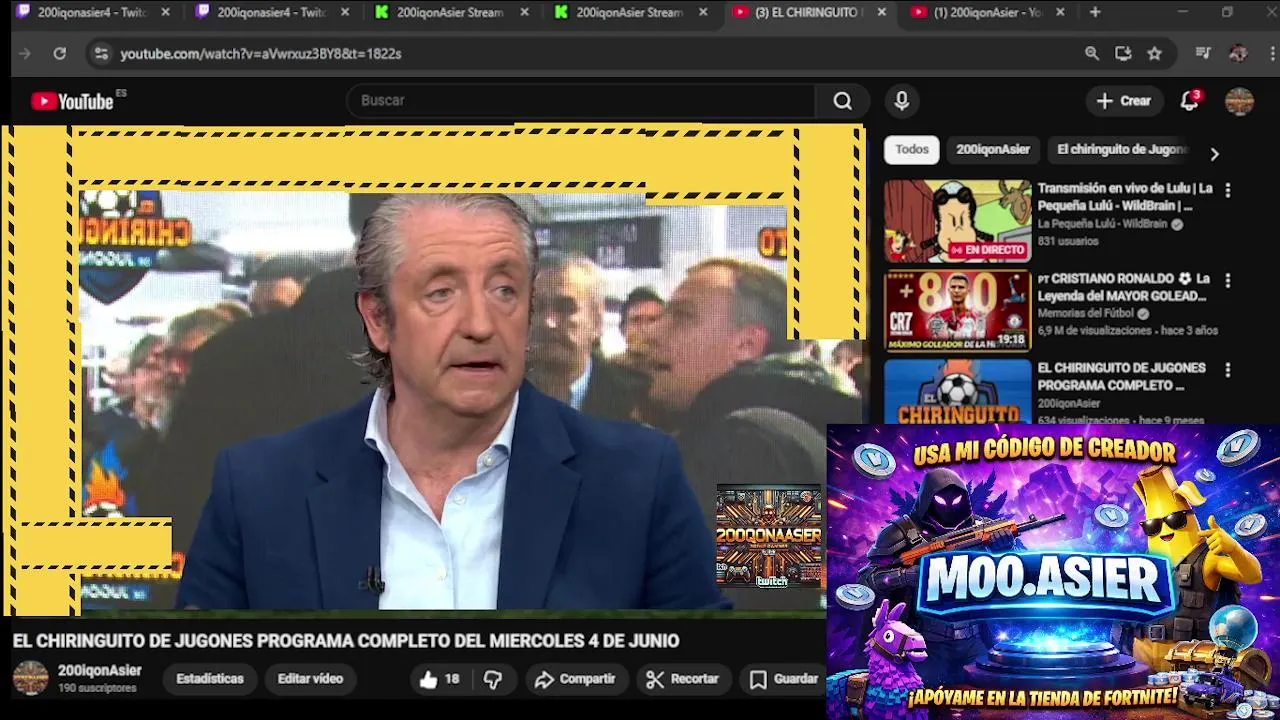
Task: Click the 'Compartir' share button
Action: 575,679
